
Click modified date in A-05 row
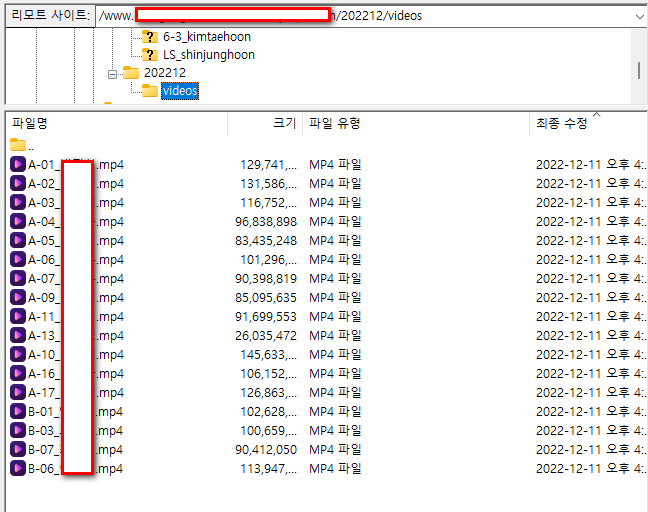click(591, 241)
